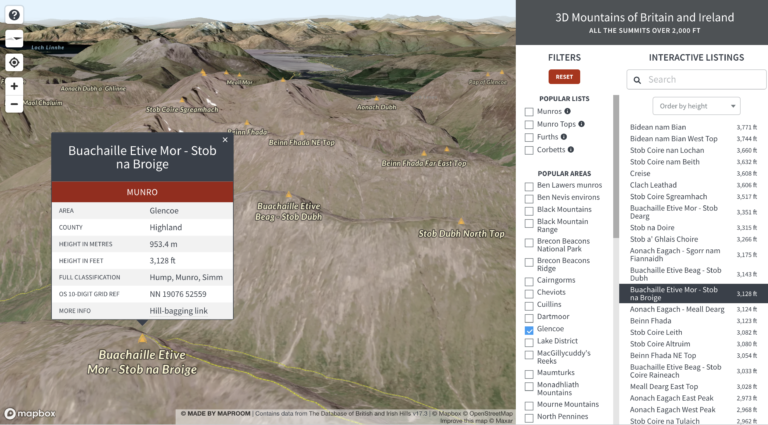
Task: Open the help question mark button
Action: [14, 15]
